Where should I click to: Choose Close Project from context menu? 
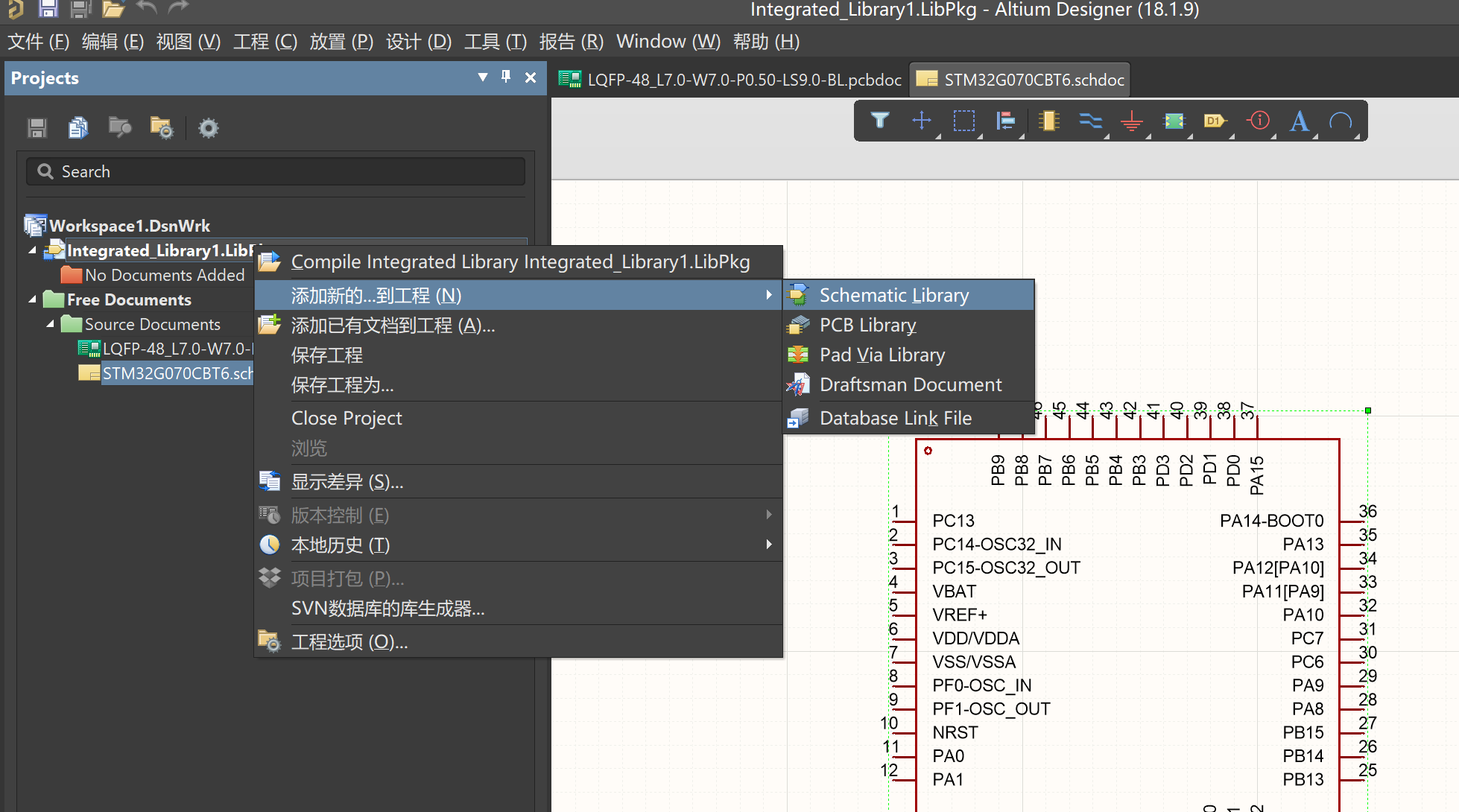[519, 418]
